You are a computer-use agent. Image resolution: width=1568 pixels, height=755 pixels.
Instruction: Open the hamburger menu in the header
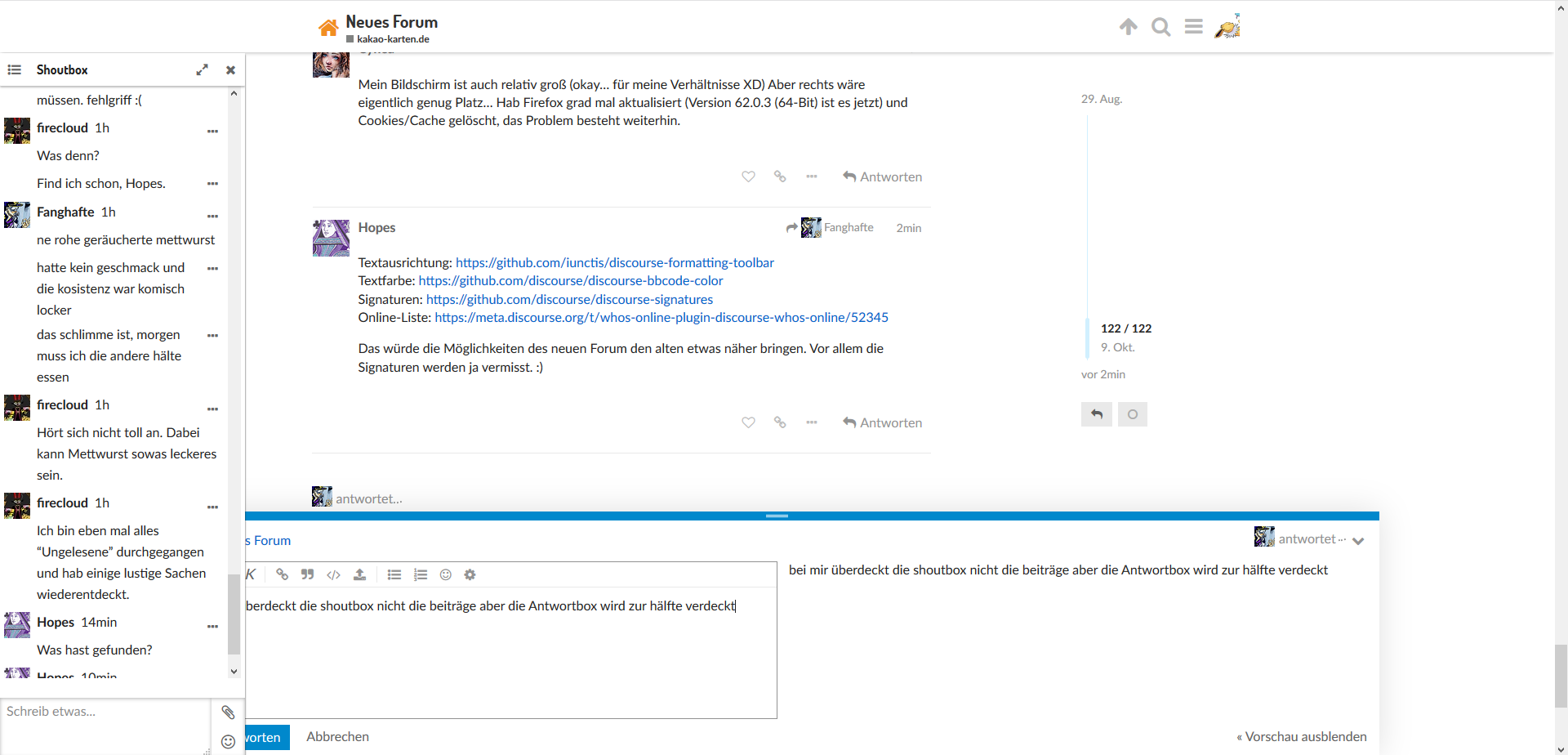click(x=1193, y=27)
